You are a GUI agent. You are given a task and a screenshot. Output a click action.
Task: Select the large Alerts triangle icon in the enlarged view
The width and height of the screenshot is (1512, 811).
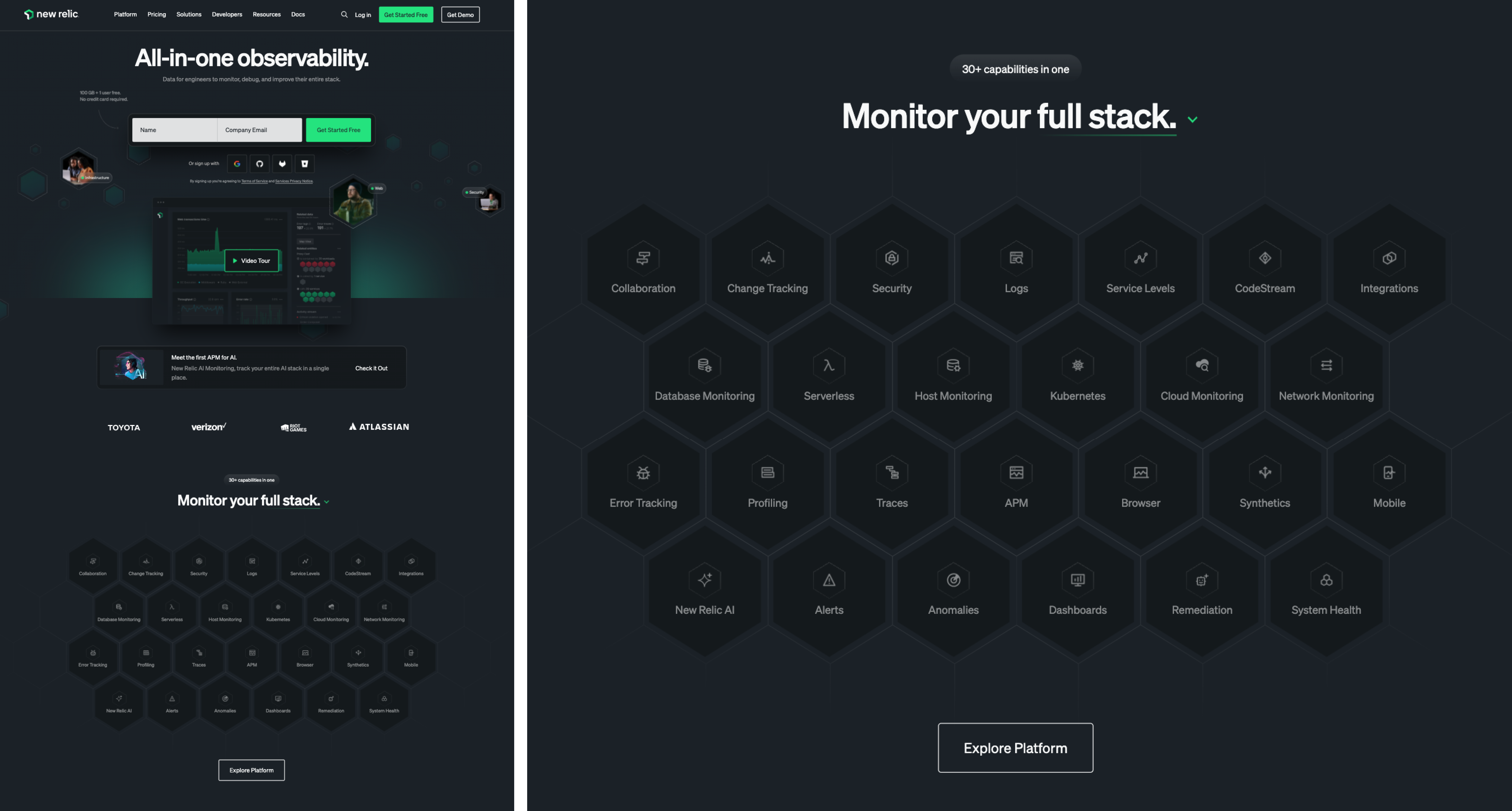tap(829, 580)
